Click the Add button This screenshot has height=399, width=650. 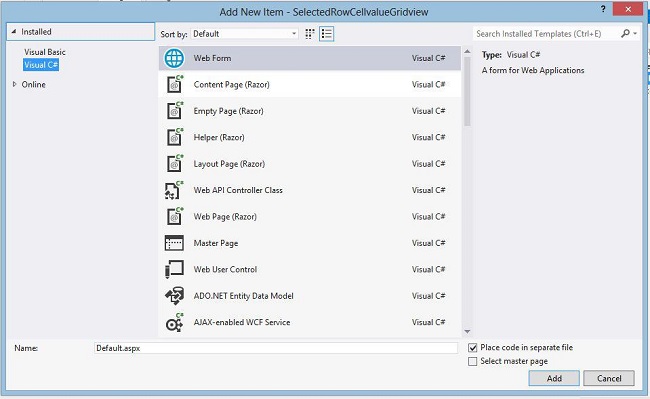click(x=554, y=378)
